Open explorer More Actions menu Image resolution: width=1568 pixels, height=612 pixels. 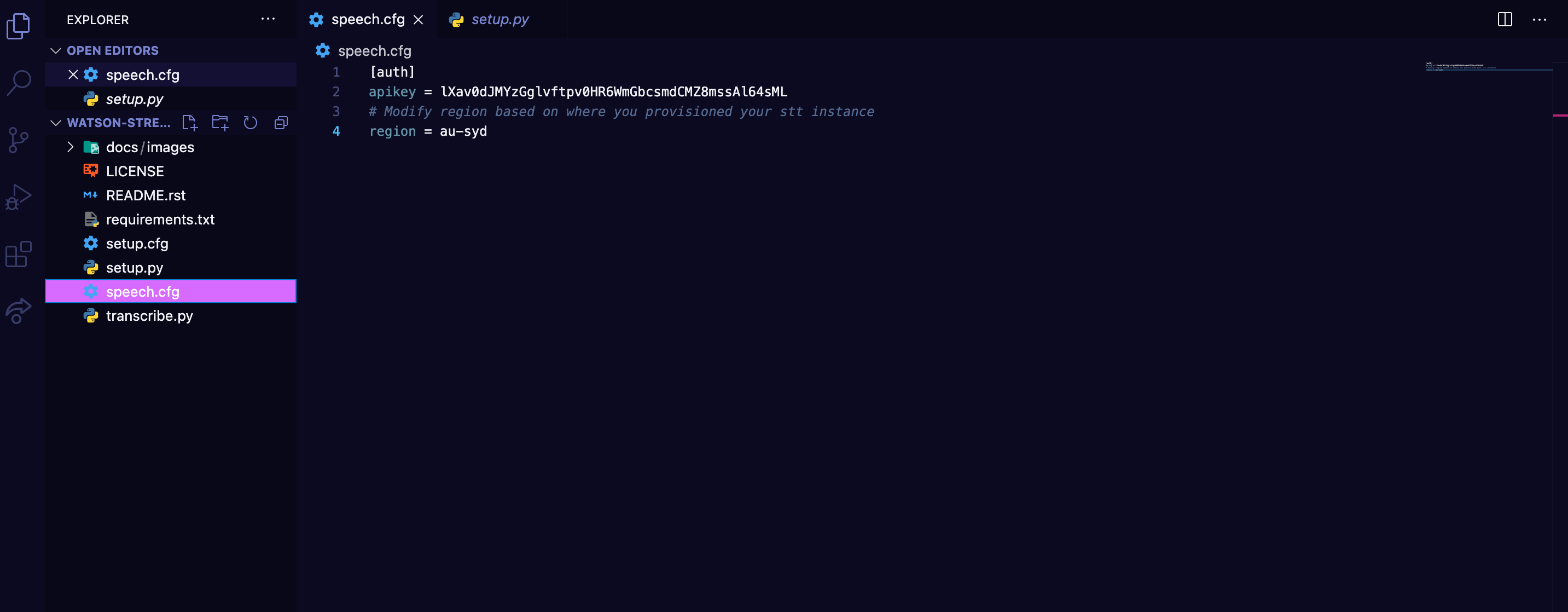point(268,19)
